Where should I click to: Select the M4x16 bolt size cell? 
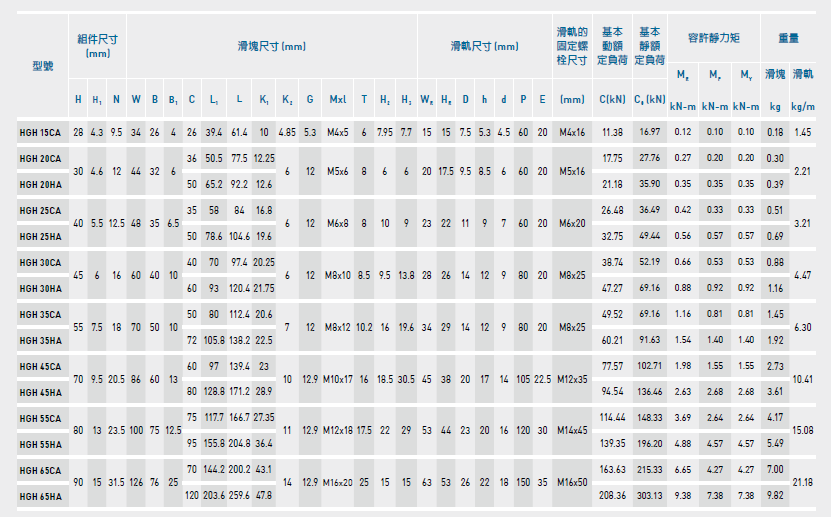[x=572, y=132]
